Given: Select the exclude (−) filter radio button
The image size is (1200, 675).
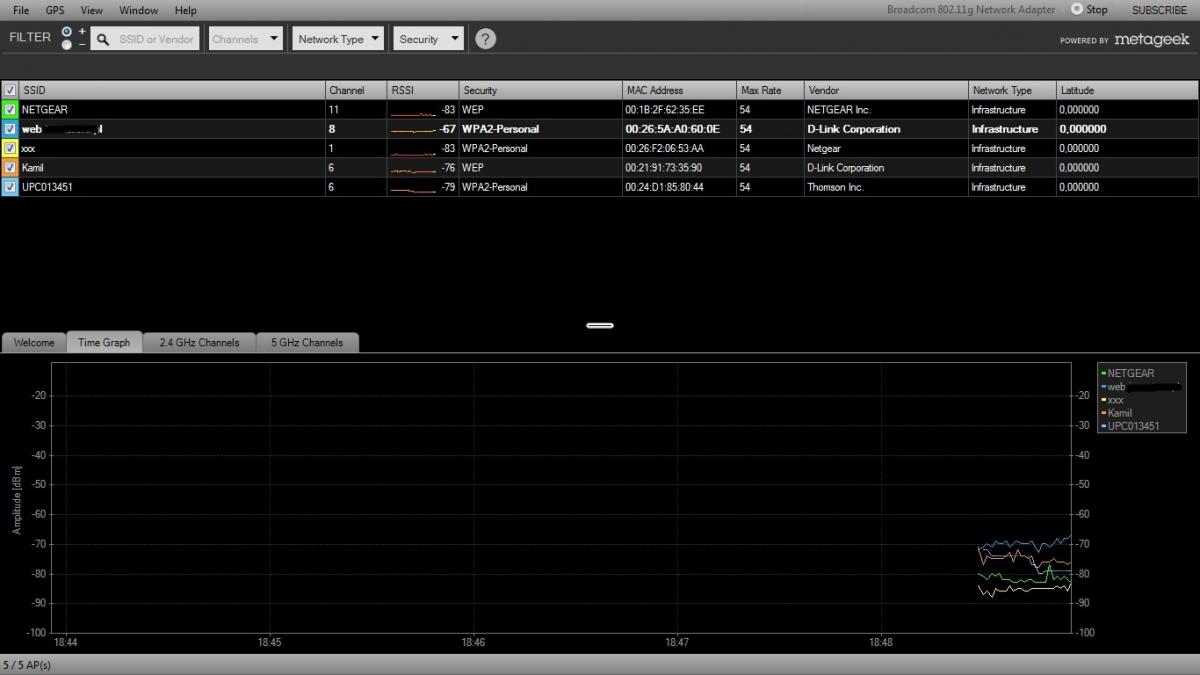Looking at the screenshot, I should 67,45.
